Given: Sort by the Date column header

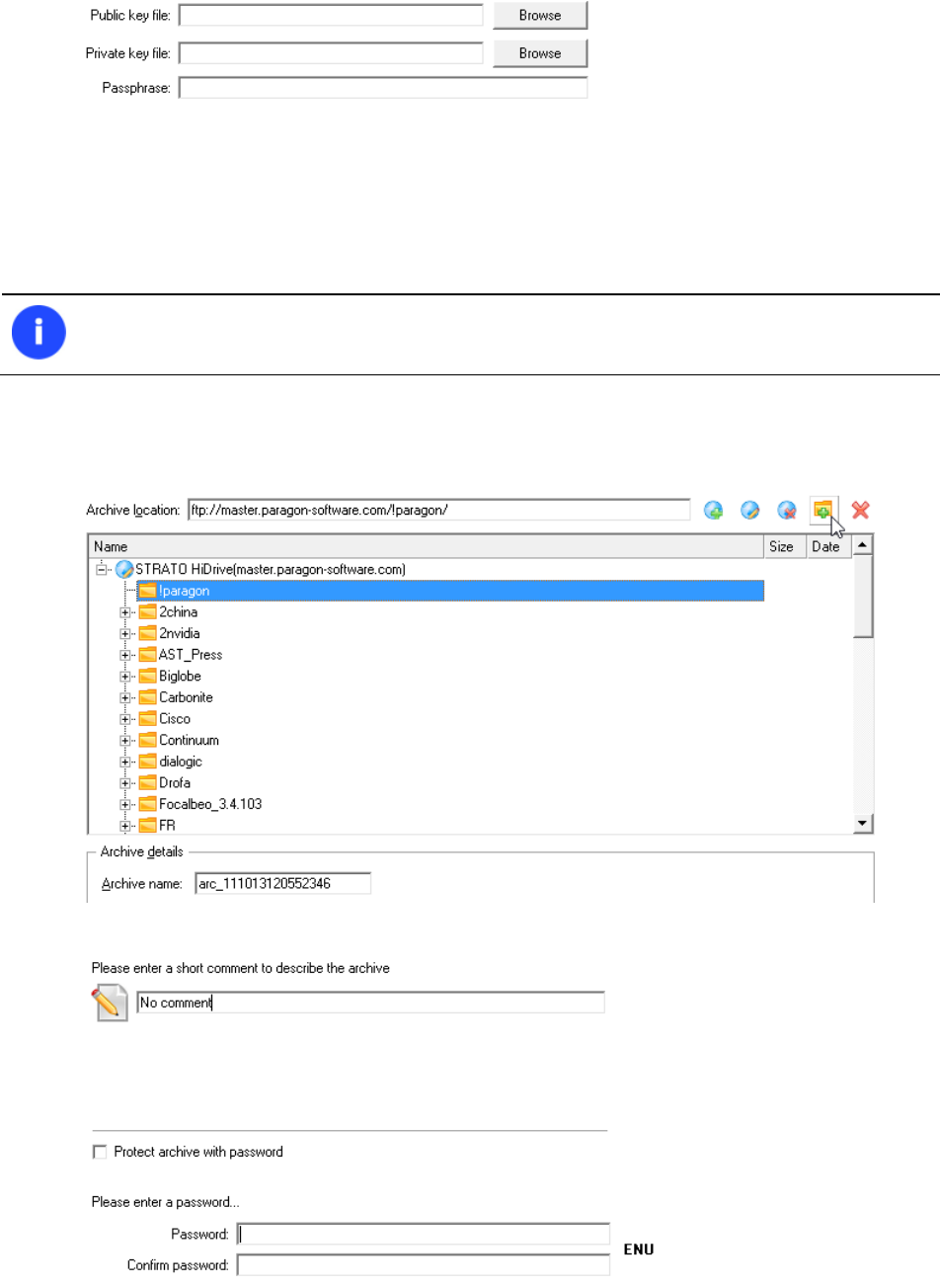Looking at the screenshot, I should pyautogui.click(x=825, y=546).
